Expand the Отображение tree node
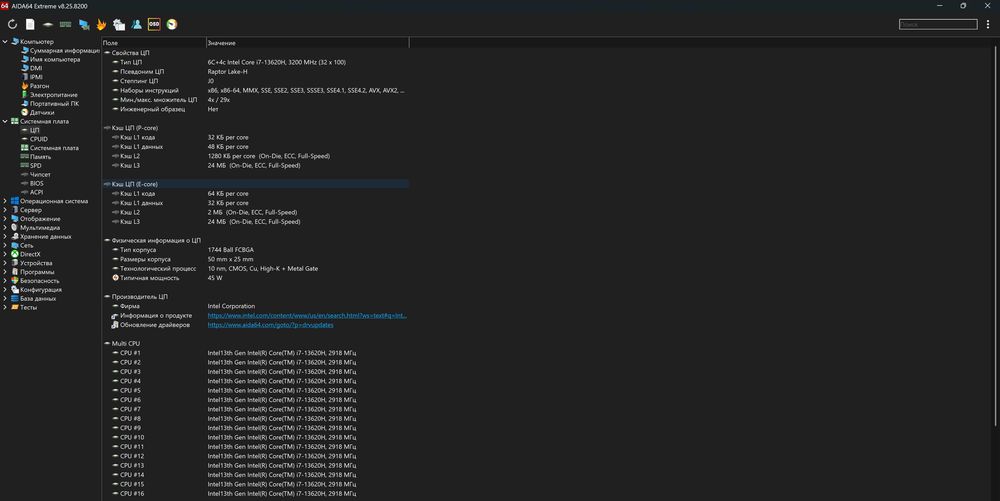Image resolution: width=1000 pixels, height=501 pixels. tap(5, 219)
